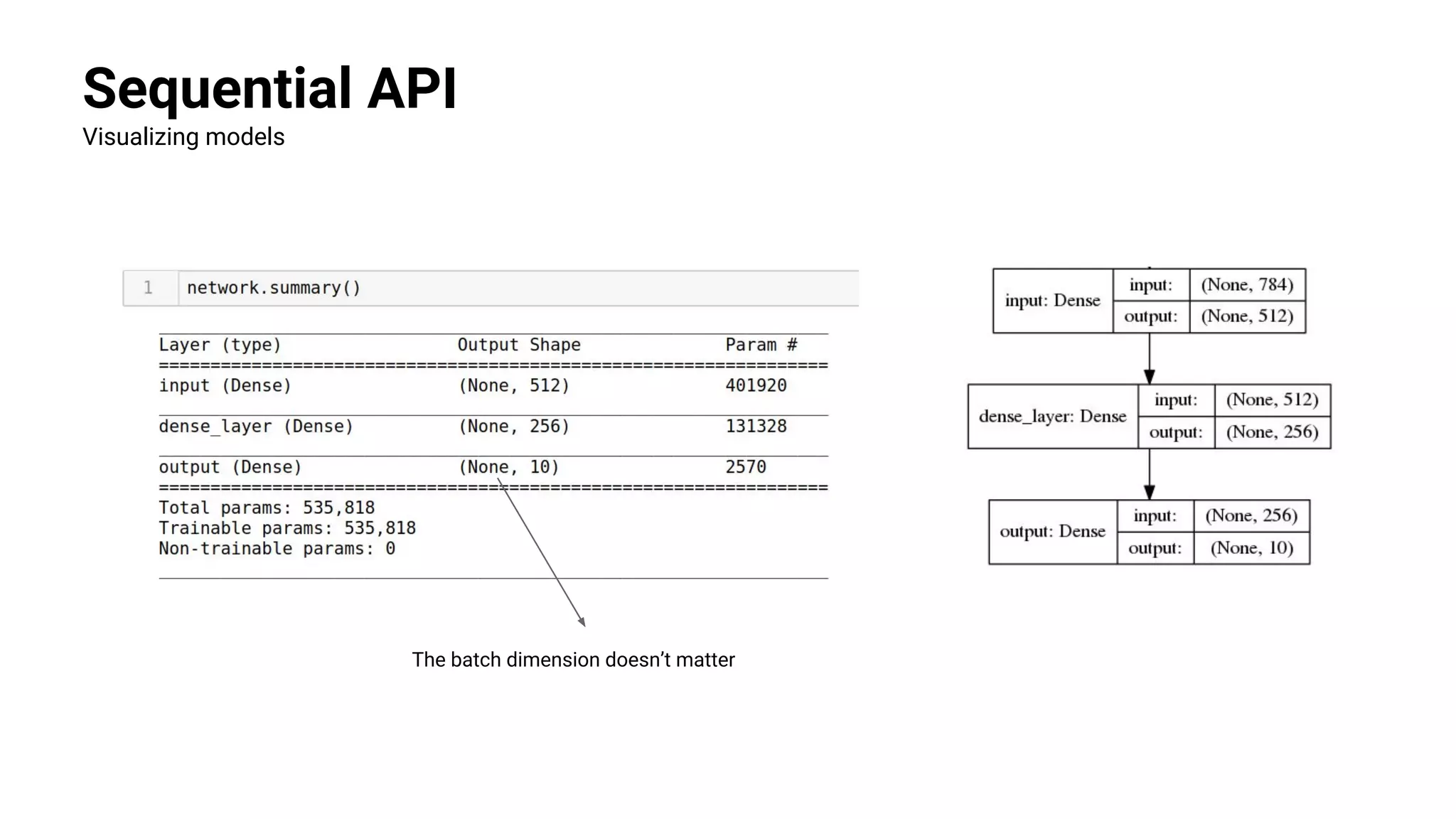Click the 'Visualizing models' subtitle

click(183, 136)
